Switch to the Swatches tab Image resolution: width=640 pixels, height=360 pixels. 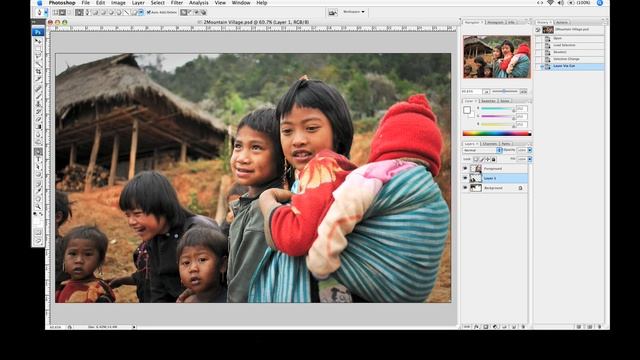pos(488,100)
